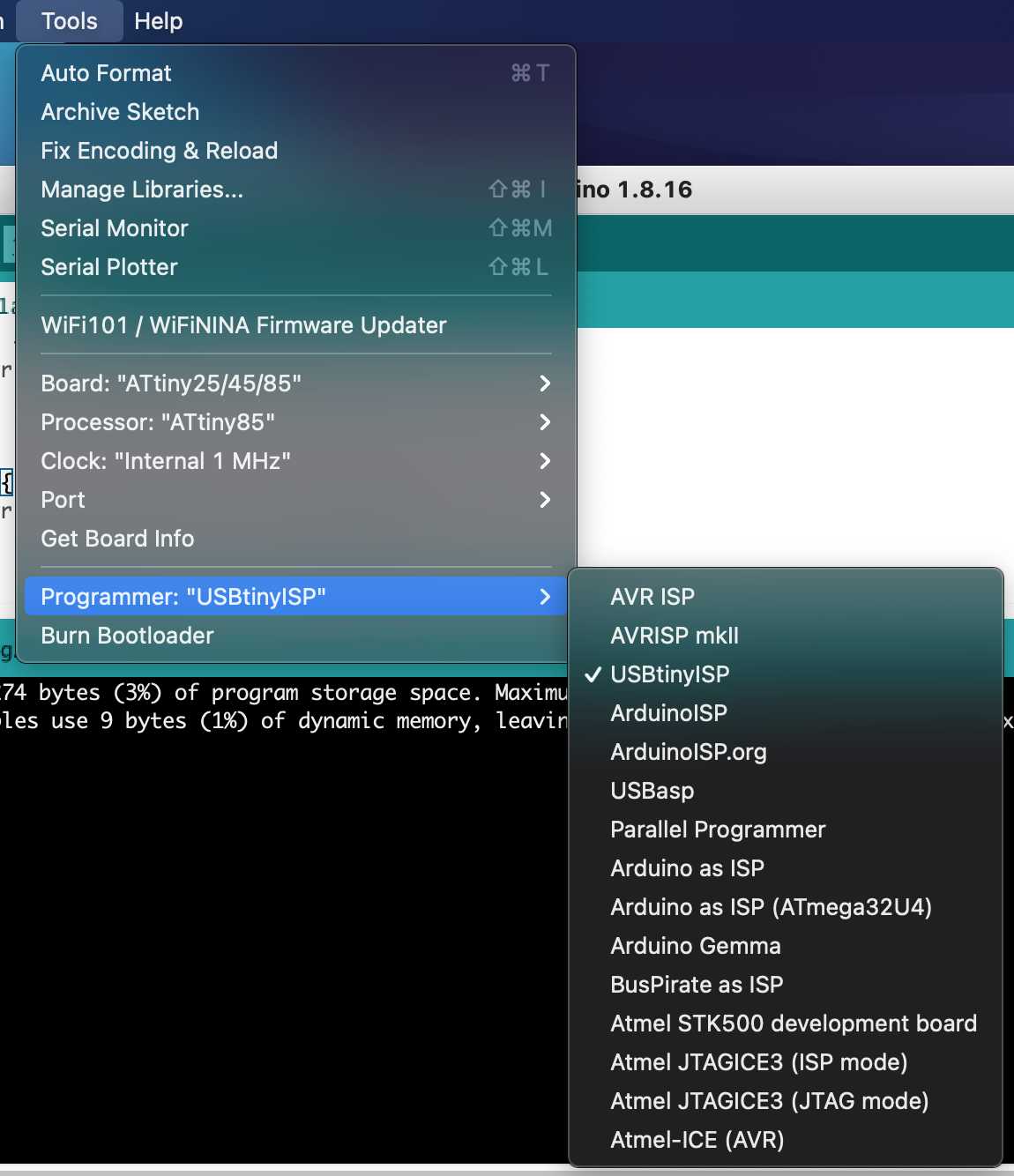Click the console text about program storage space
The width and height of the screenshot is (1014, 1176).
pos(284,693)
